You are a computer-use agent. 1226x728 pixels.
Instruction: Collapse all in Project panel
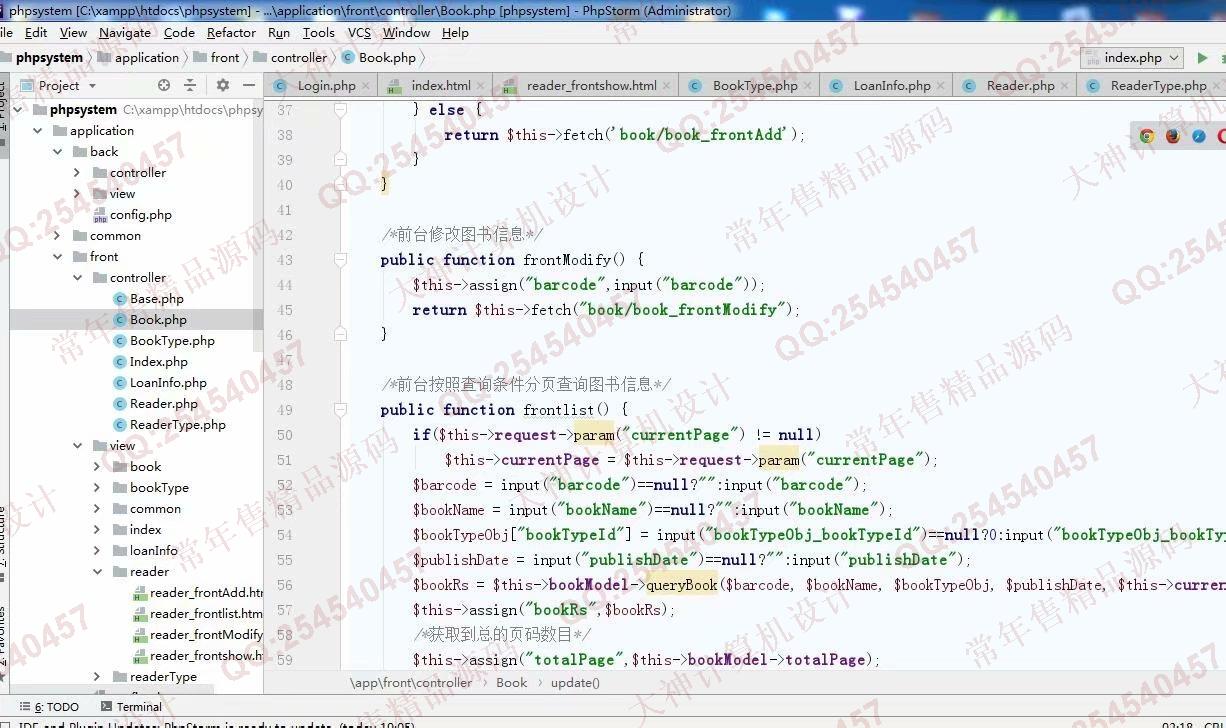(x=190, y=85)
